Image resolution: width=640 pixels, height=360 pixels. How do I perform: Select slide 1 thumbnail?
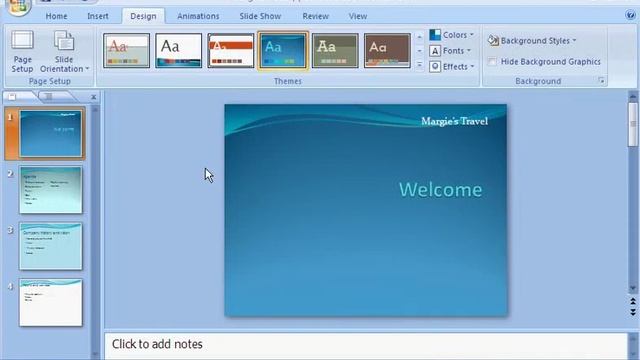click(51, 133)
